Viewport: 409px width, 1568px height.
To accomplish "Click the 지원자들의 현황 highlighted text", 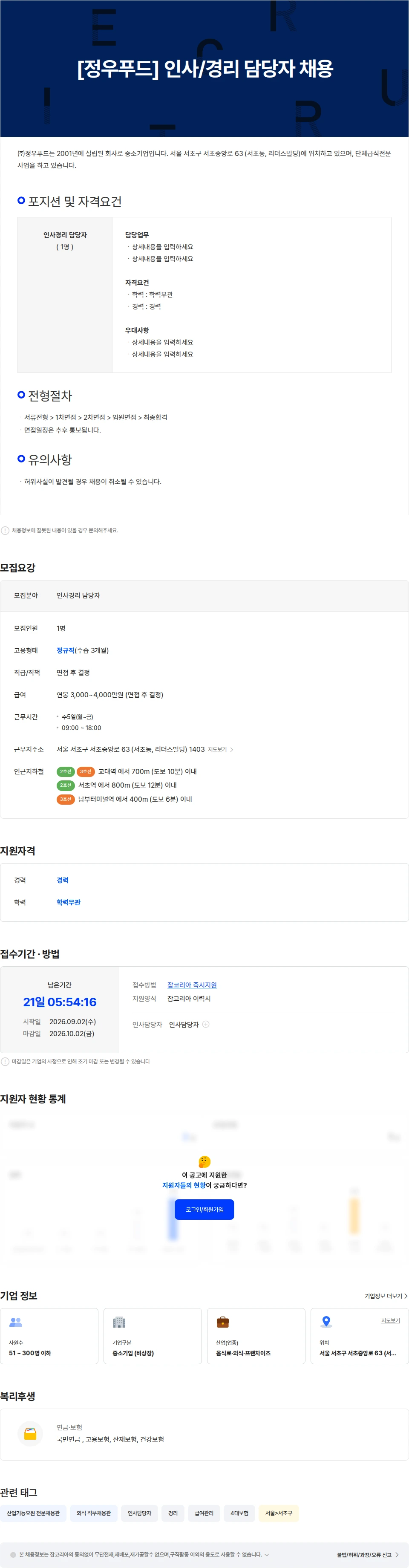I will pyautogui.click(x=184, y=1185).
